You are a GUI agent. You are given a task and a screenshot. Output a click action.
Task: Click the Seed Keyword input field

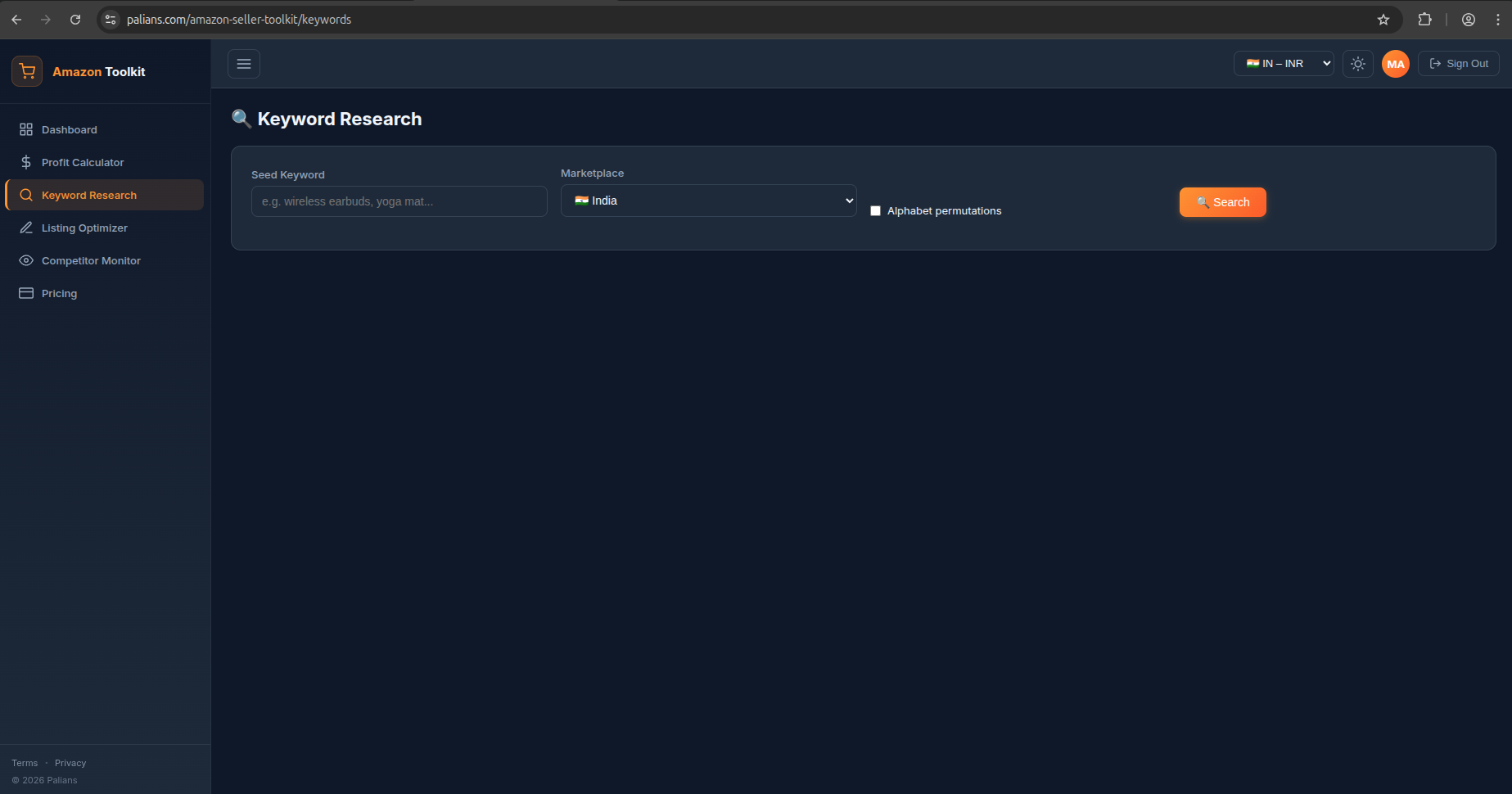[399, 201]
